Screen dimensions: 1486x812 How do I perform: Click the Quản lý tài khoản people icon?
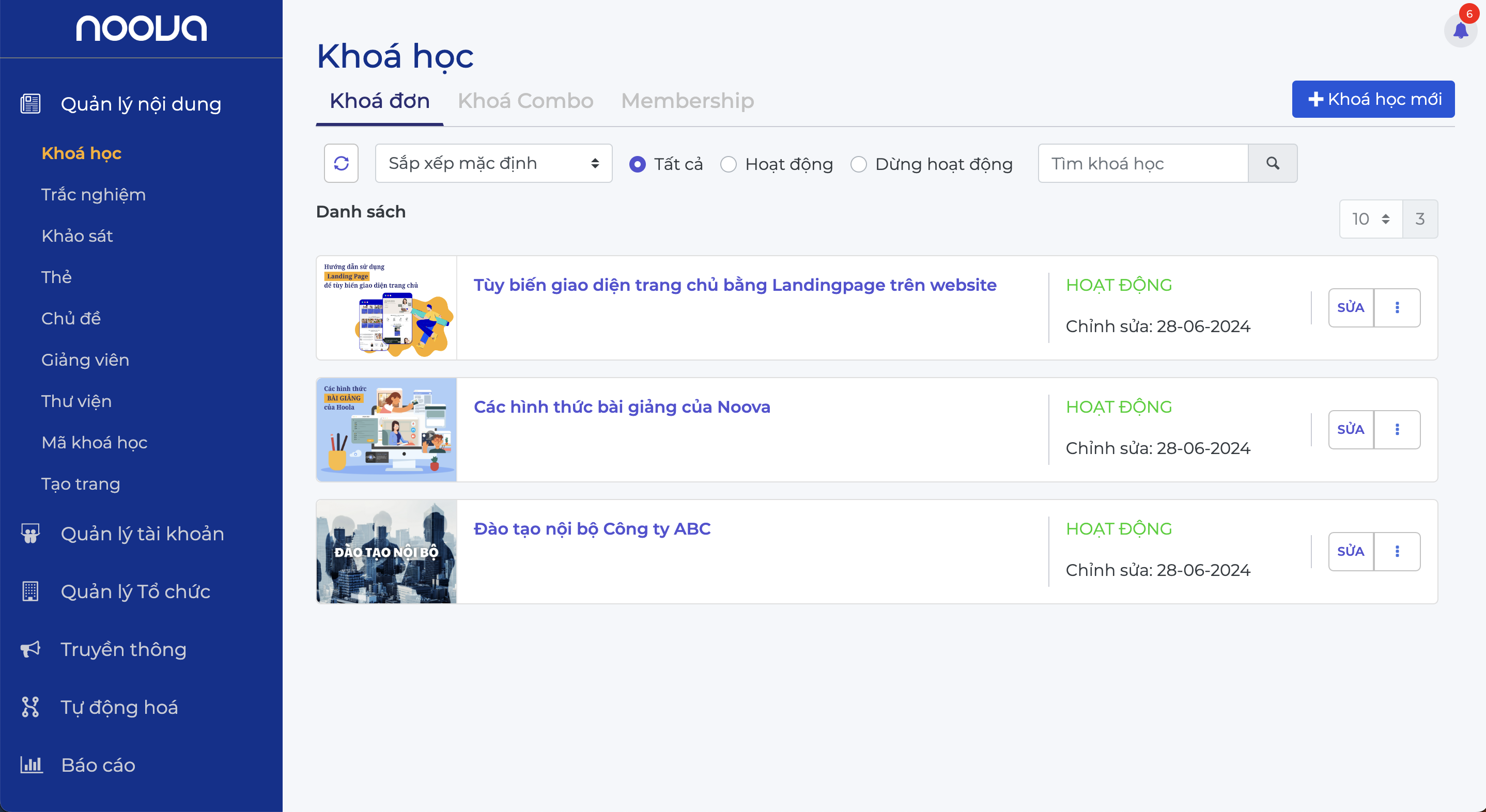(30, 534)
